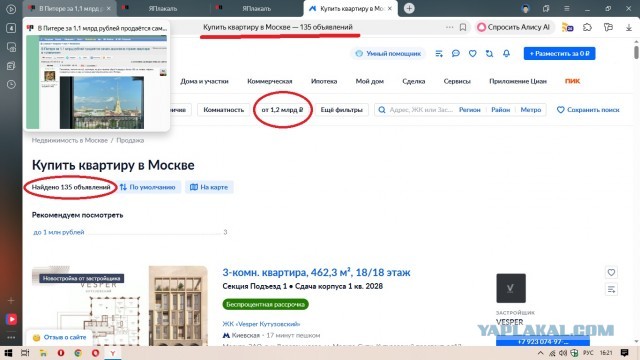The image size is (640, 360).
Task: Add the listing to favorites heart
Action: pos(611,273)
